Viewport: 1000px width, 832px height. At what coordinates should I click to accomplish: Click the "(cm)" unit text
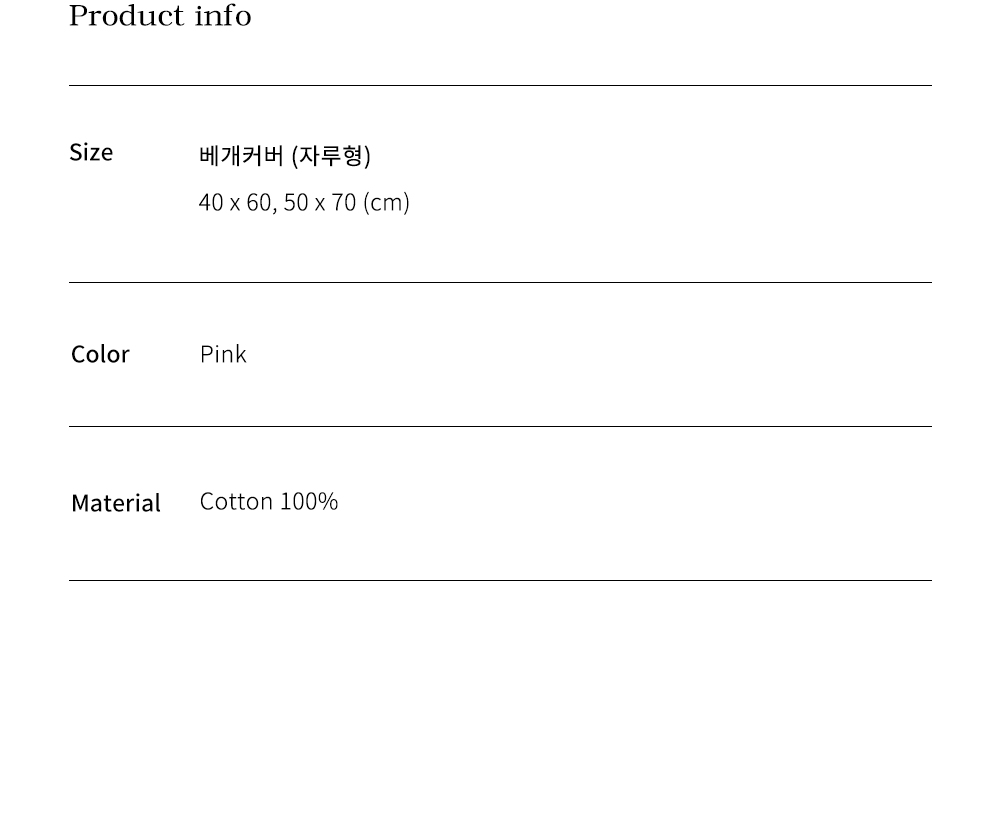(x=386, y=203)
